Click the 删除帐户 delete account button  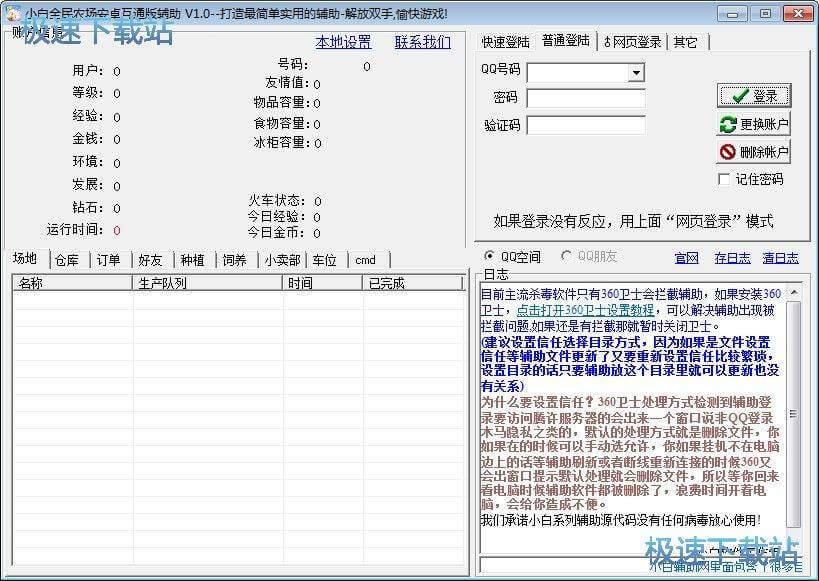pyautogui.click(x=753, y=152)
